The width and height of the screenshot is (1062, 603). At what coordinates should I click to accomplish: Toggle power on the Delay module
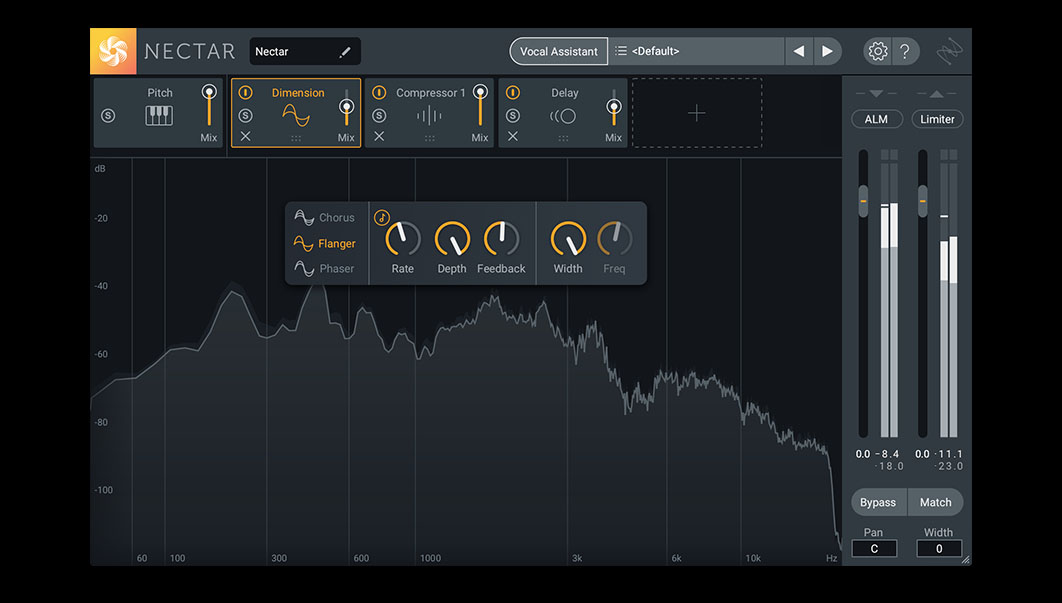[514, 91]
